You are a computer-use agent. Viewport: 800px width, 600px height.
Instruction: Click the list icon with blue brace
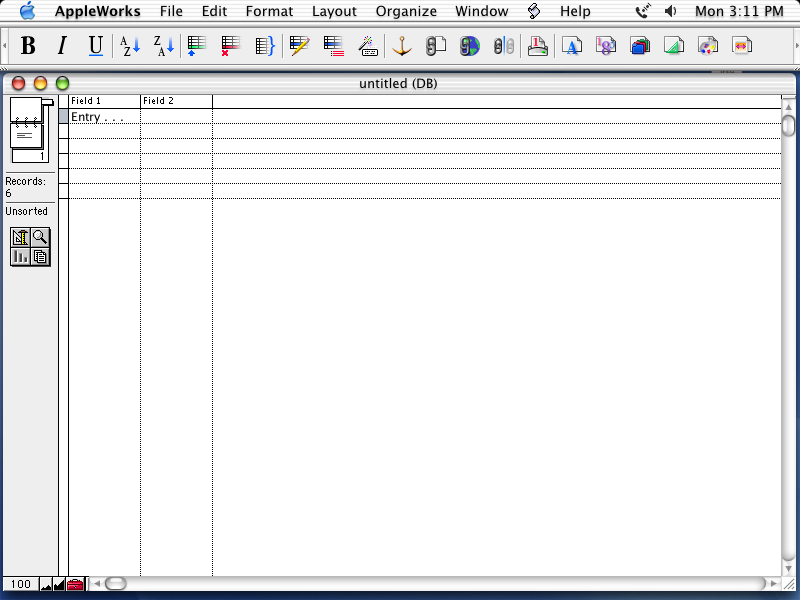[265, 45]
